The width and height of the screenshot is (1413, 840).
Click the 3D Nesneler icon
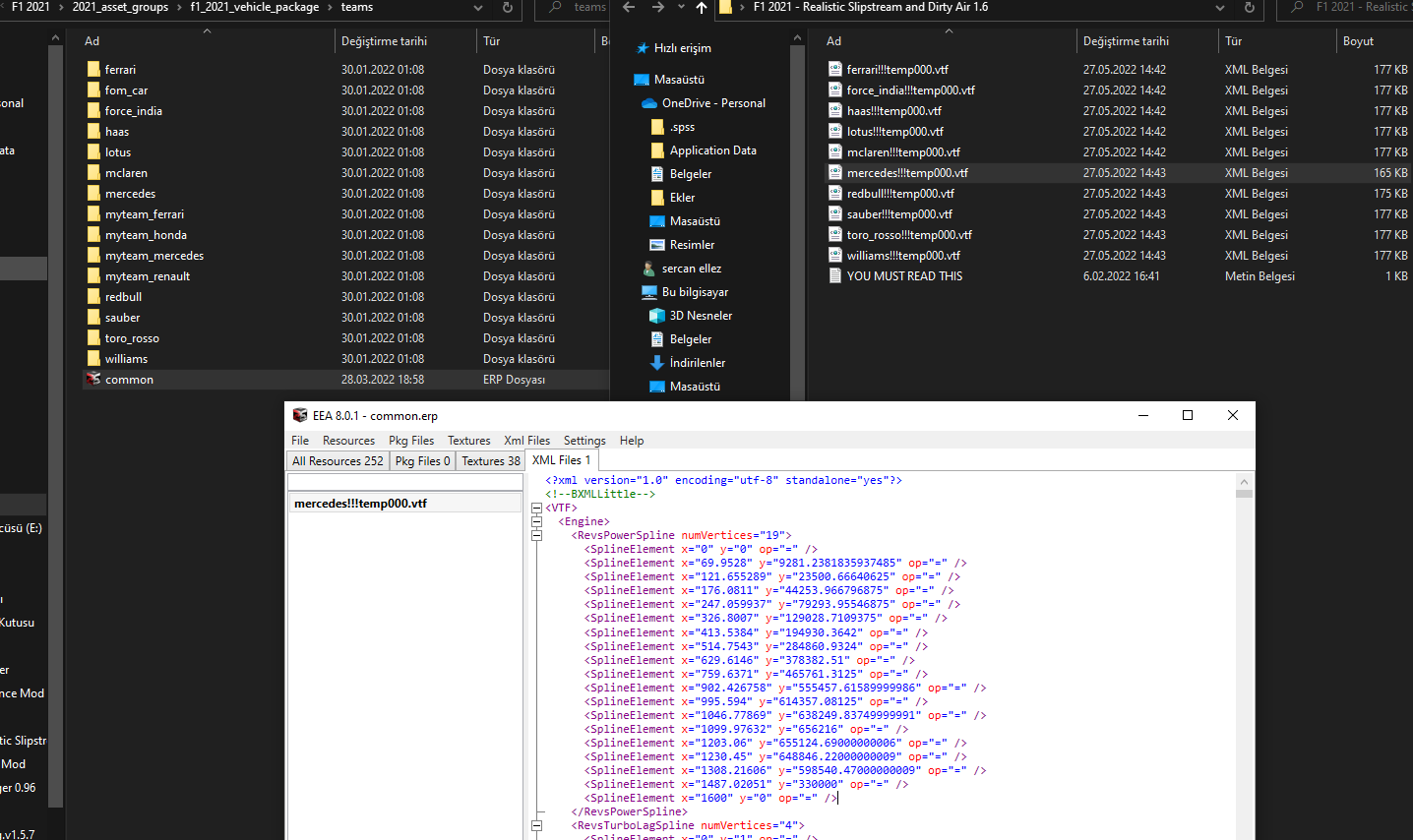pos(657,316)
